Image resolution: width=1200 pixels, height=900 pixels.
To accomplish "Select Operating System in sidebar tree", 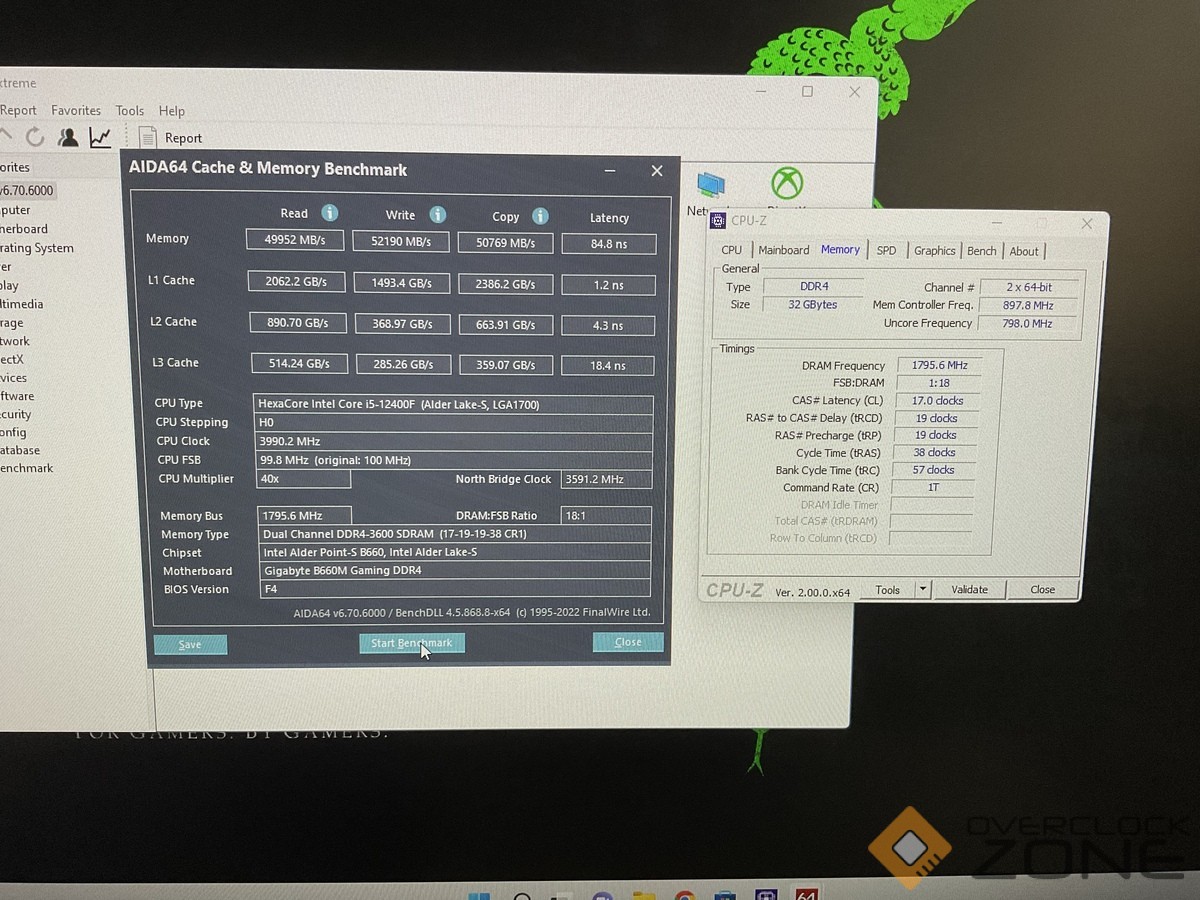I will [x=37, y=248].
